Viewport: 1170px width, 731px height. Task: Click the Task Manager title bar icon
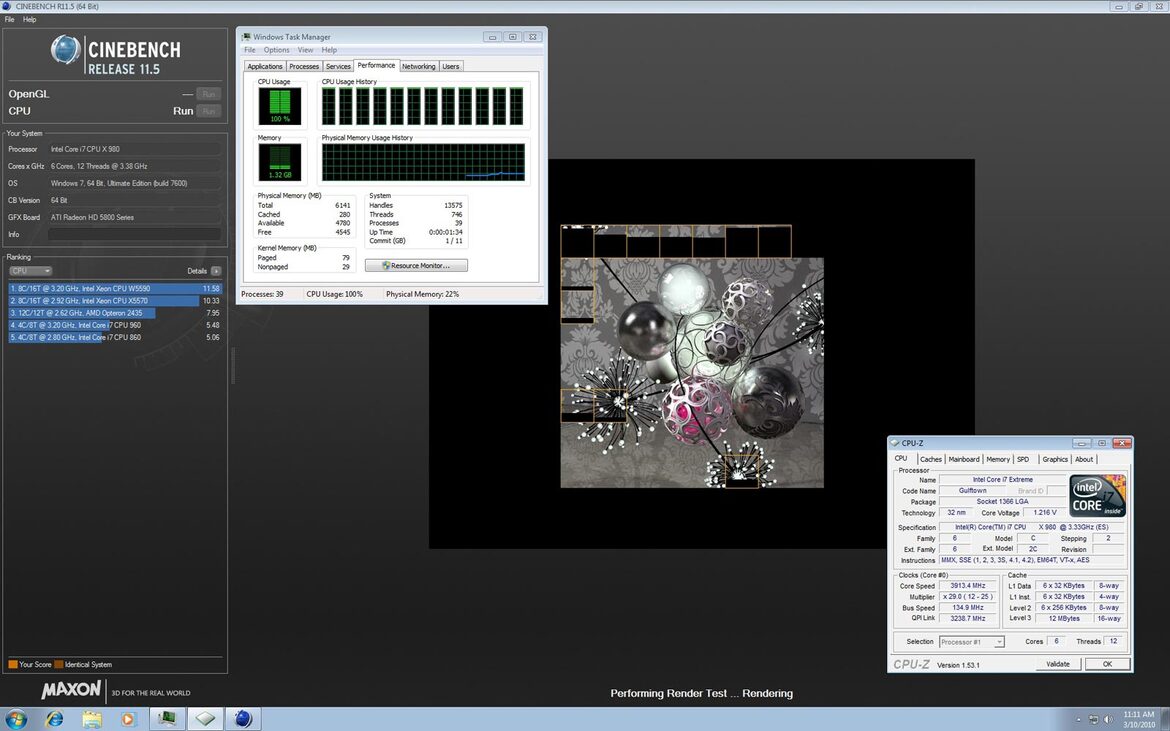(x=246, y=37)
